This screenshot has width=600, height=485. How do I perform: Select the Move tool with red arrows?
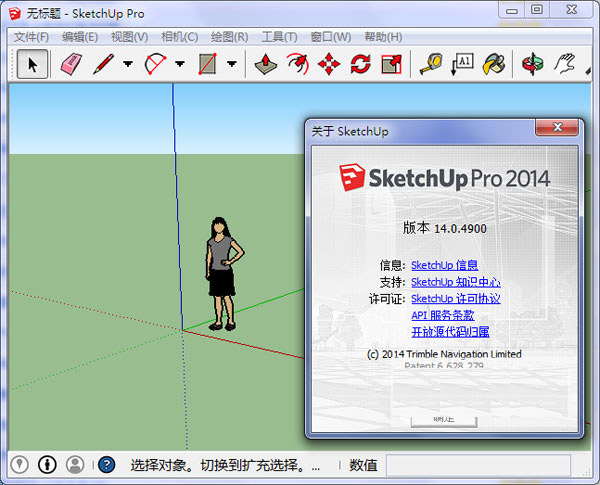pyautogui.click(x=328, y=64)
